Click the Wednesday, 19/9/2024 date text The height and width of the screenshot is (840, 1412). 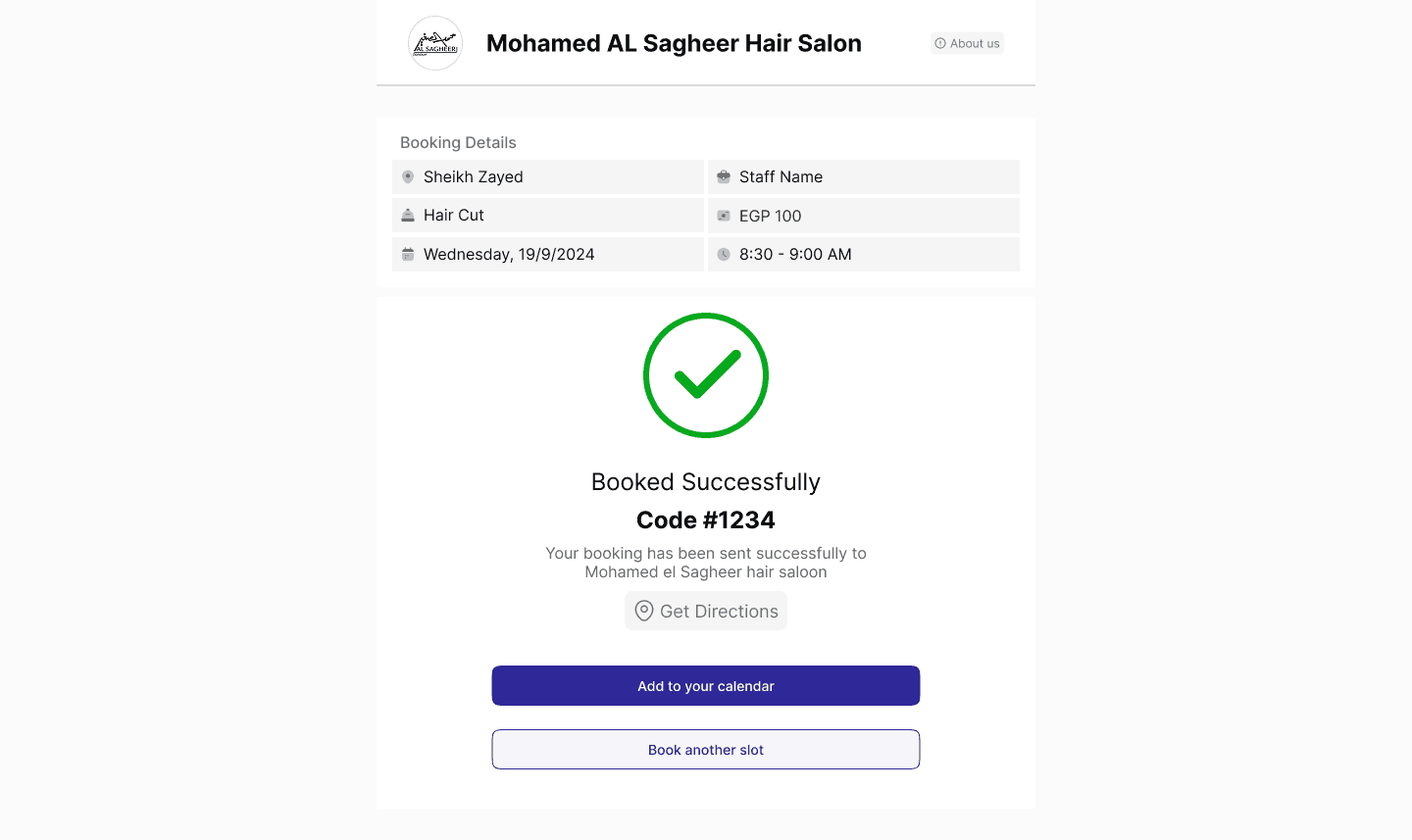[x=509, y=254]
